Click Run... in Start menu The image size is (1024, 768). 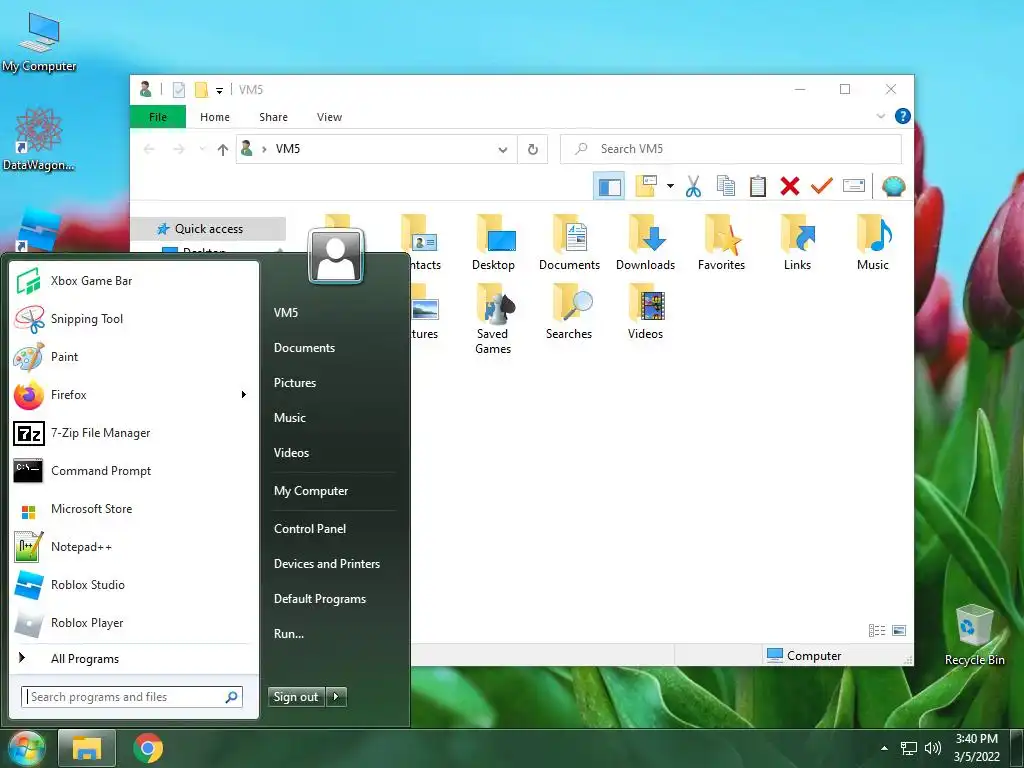point(289,633)
